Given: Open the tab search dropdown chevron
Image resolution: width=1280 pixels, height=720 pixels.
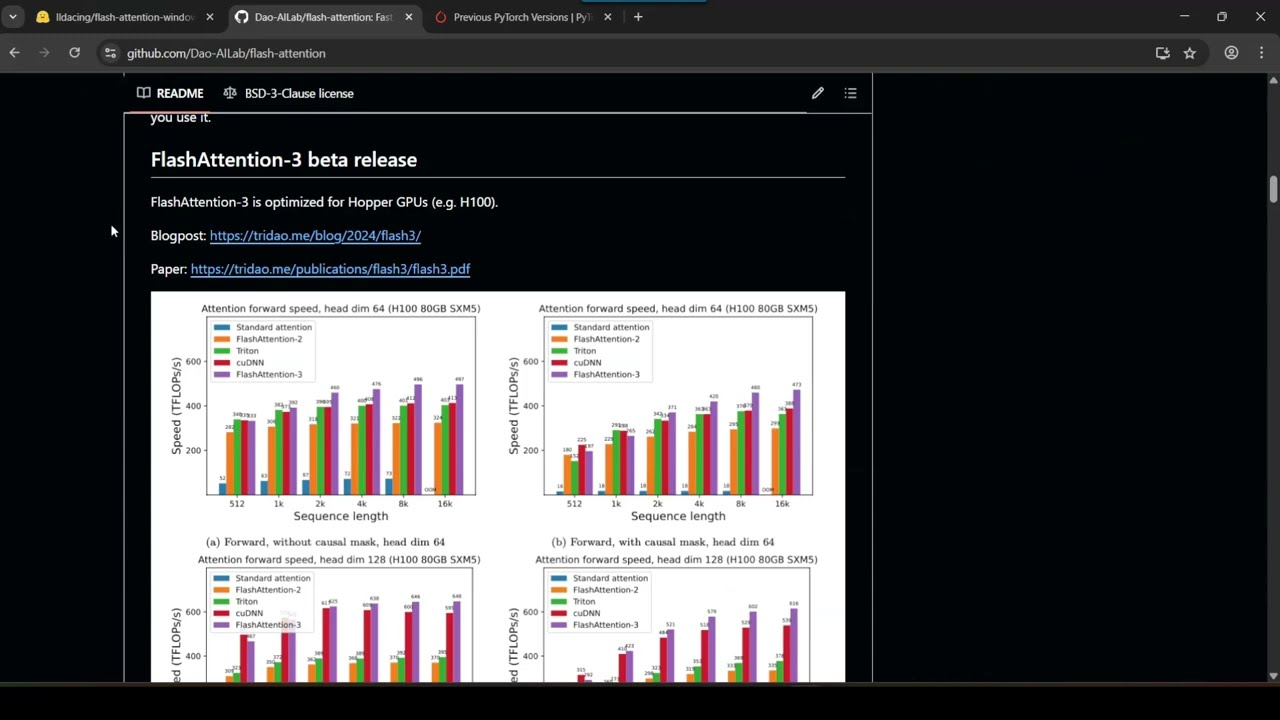Looking at the screenshot, I should click(x=13, y=17).
